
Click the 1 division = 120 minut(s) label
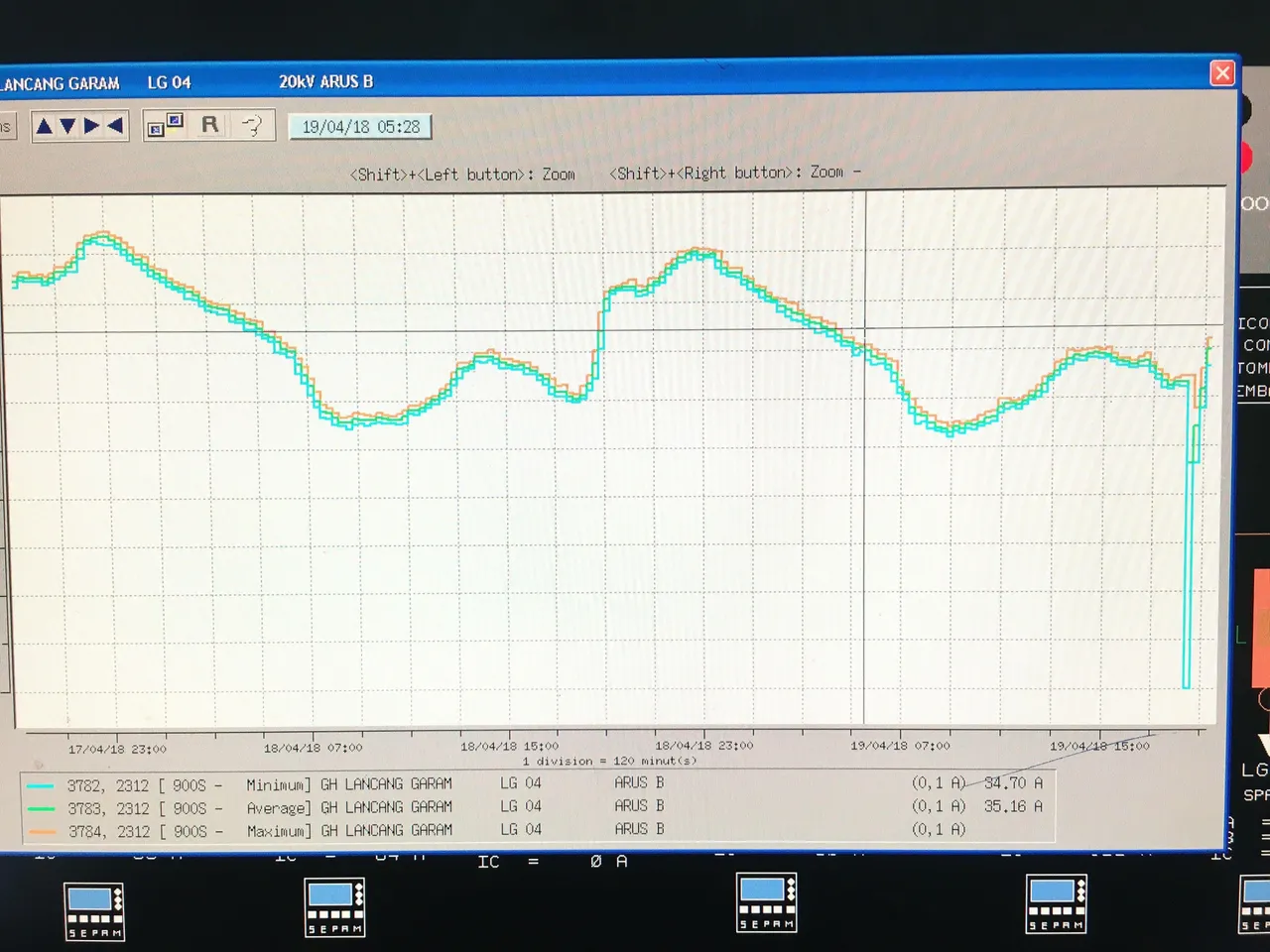point(610,761)
